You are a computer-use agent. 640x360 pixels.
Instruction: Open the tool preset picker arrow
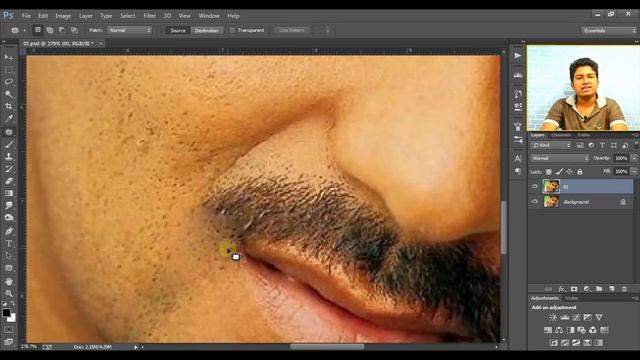24,30
